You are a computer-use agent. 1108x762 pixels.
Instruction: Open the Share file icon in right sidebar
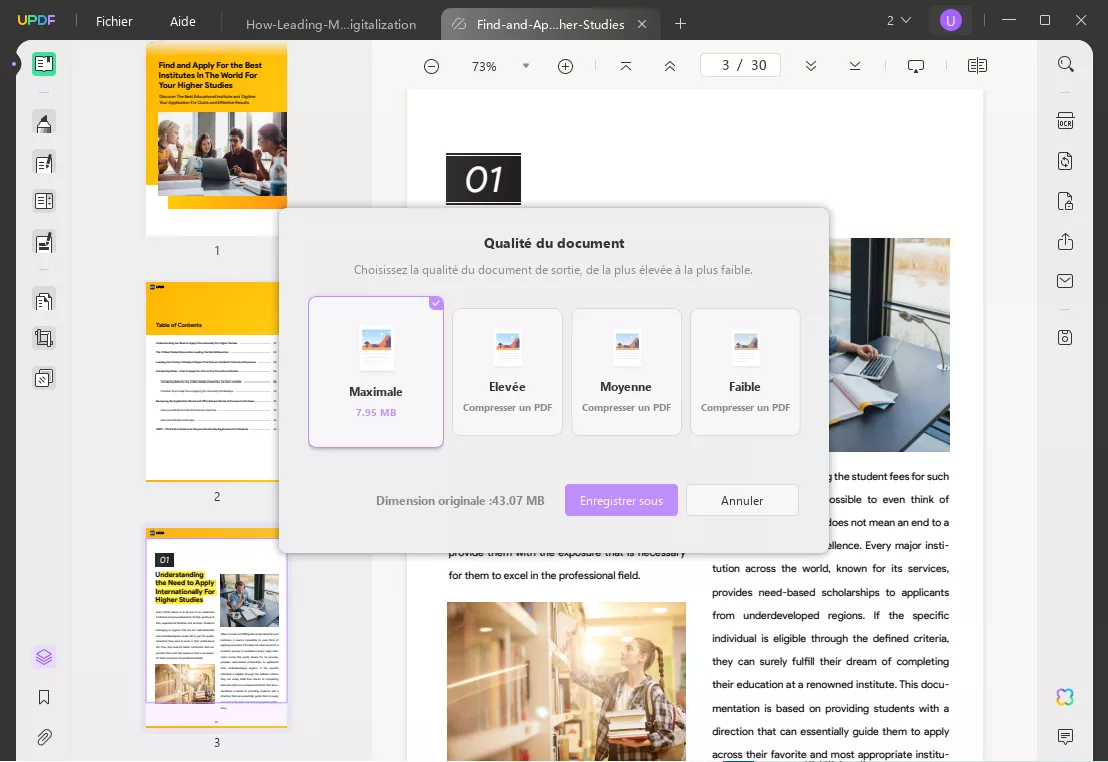1066,242
